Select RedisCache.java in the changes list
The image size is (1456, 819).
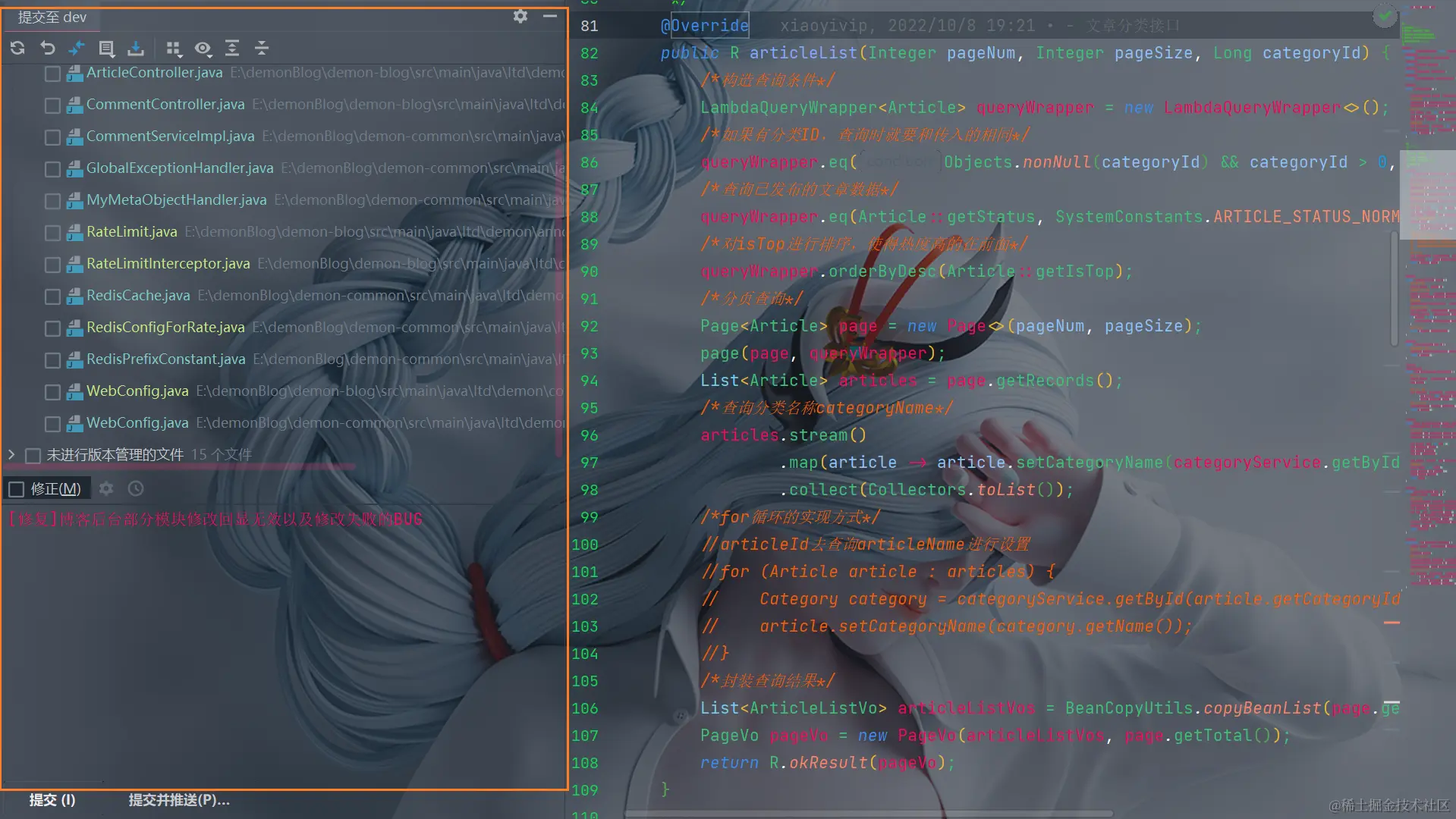(138, 296)
